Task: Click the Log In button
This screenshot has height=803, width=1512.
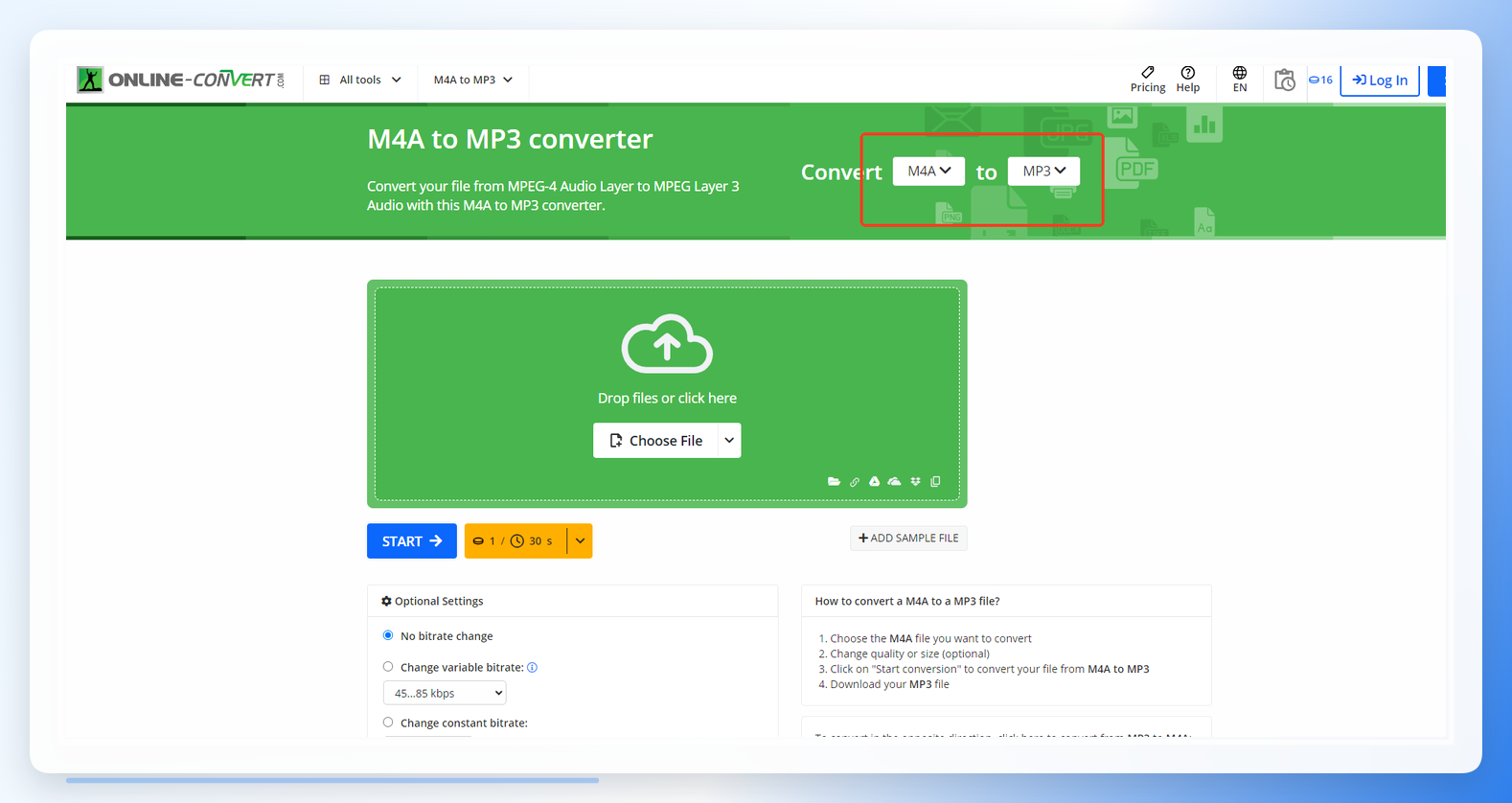Action: click(1380, 80)
